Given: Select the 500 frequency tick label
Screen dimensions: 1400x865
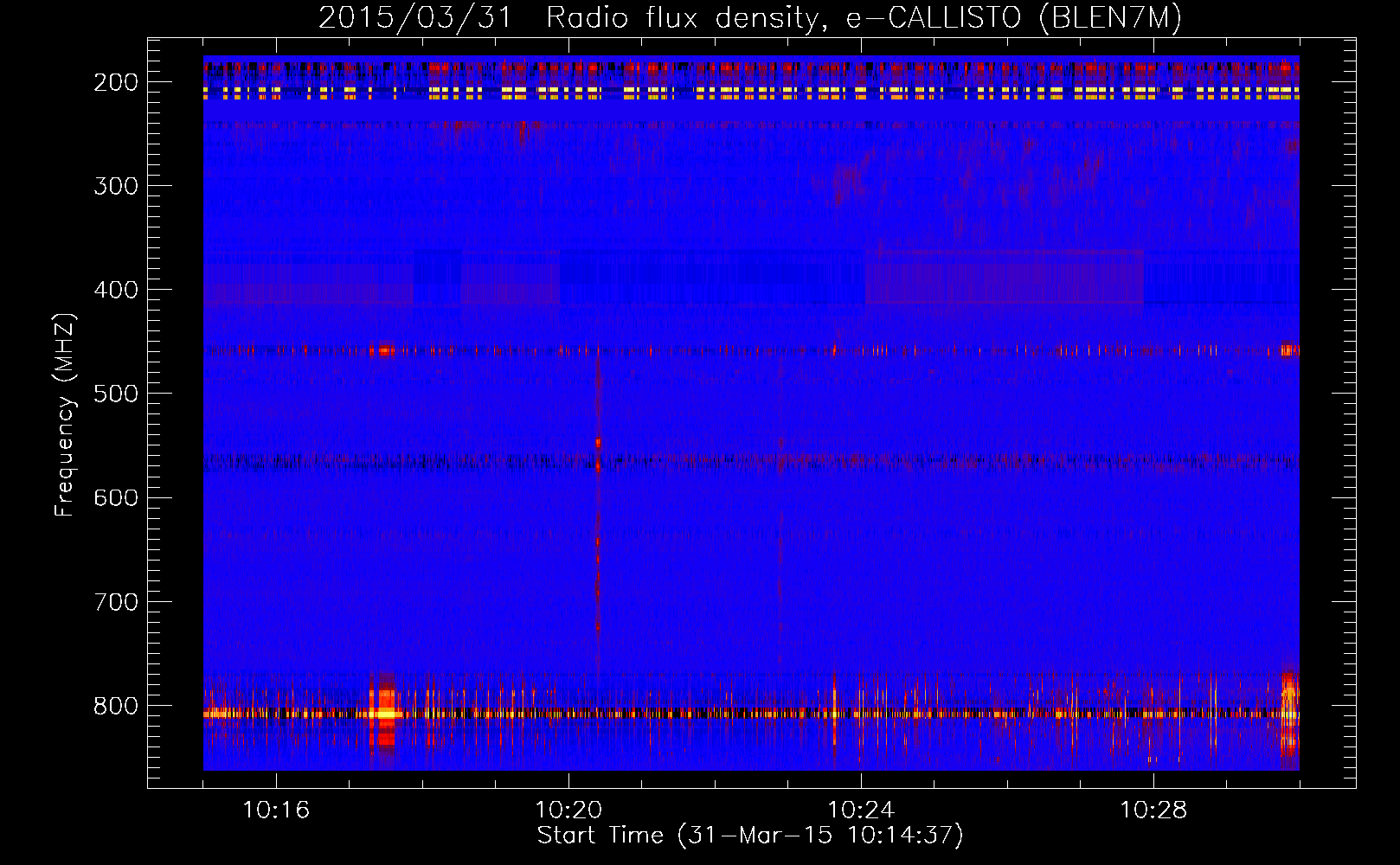Looking at the screenshot, I should [x=116, y=394].
